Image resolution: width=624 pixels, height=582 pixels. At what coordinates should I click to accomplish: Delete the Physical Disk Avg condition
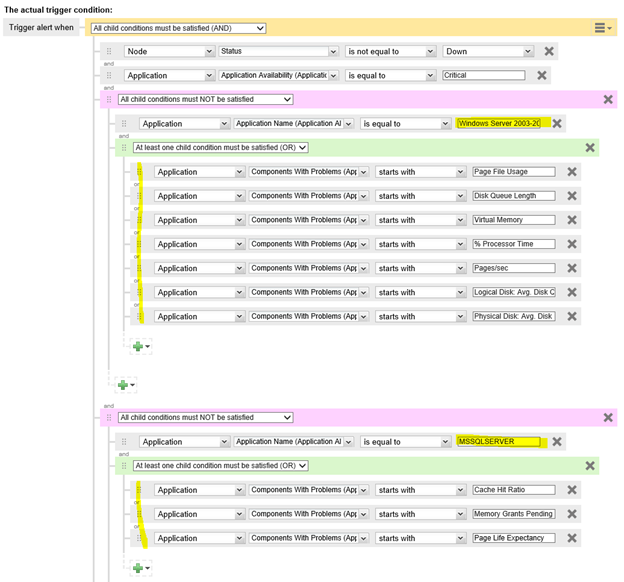coord(572,316)
